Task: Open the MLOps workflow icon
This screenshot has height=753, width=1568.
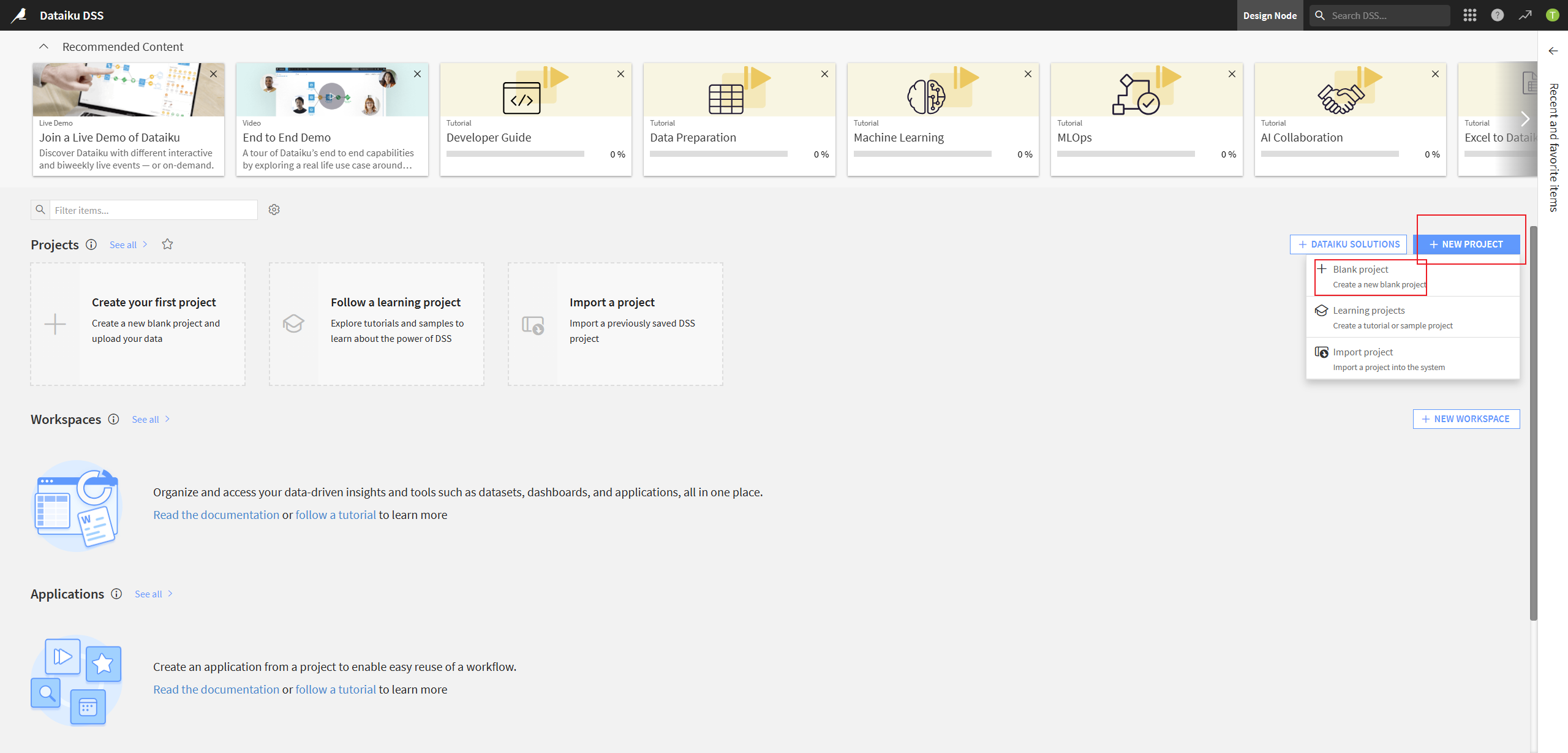Action: point(1136,94)
